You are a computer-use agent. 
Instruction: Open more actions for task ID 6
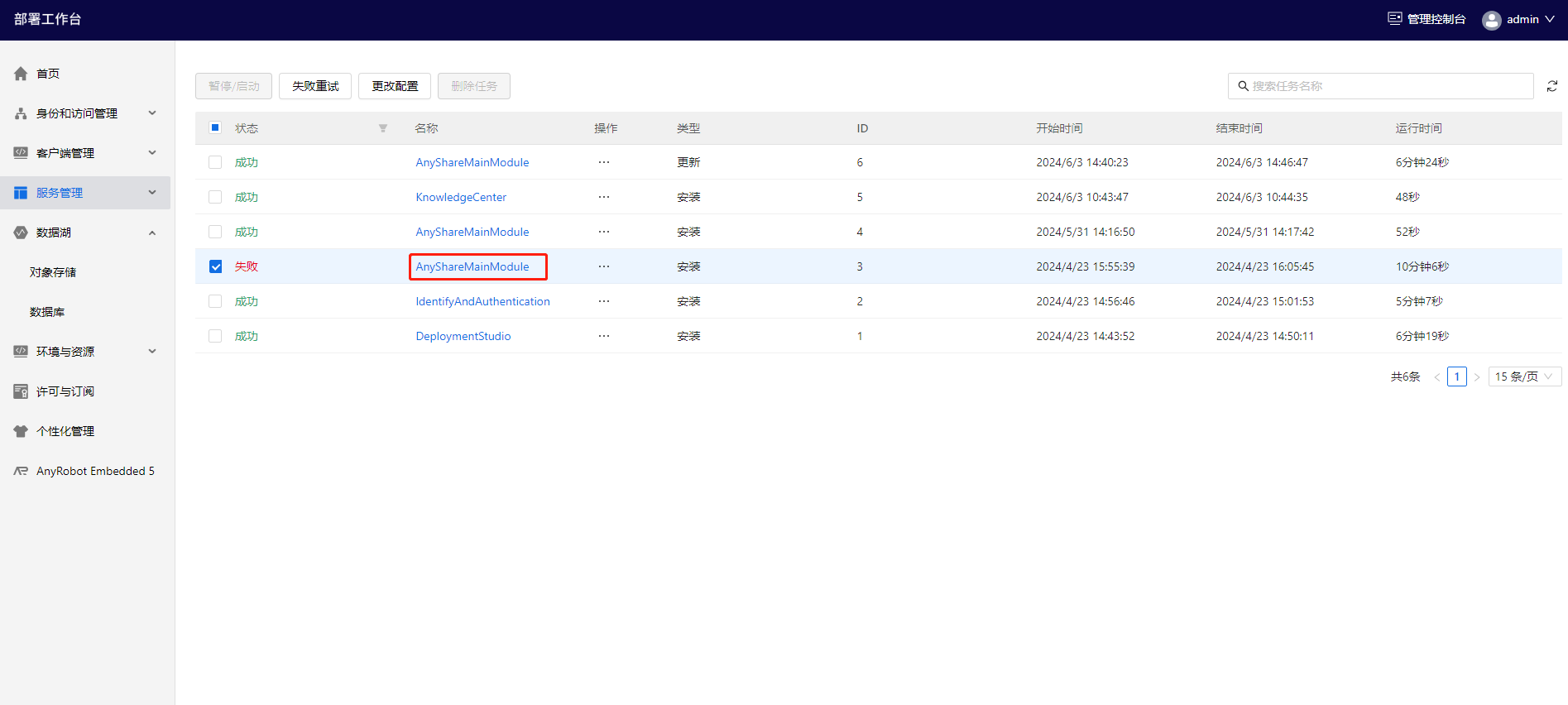[x=604, y=162]
